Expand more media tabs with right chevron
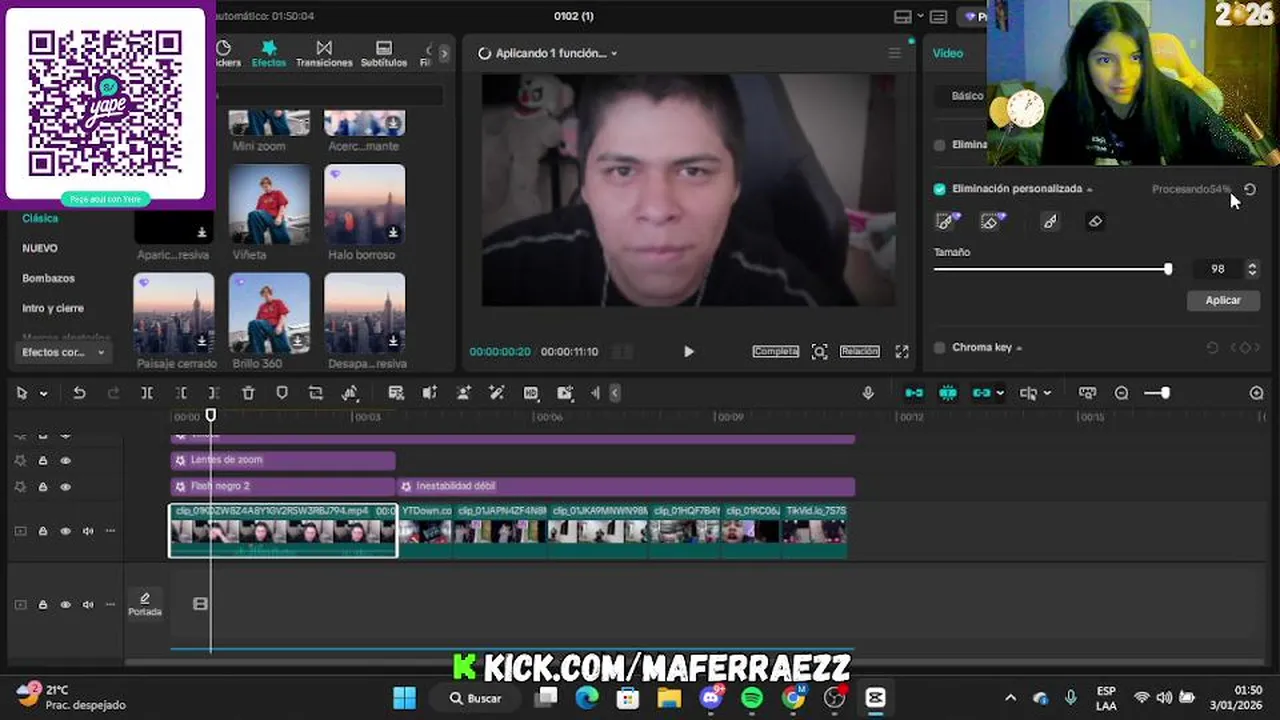The width and height of the screenshot is (1280, 720). 444,54
